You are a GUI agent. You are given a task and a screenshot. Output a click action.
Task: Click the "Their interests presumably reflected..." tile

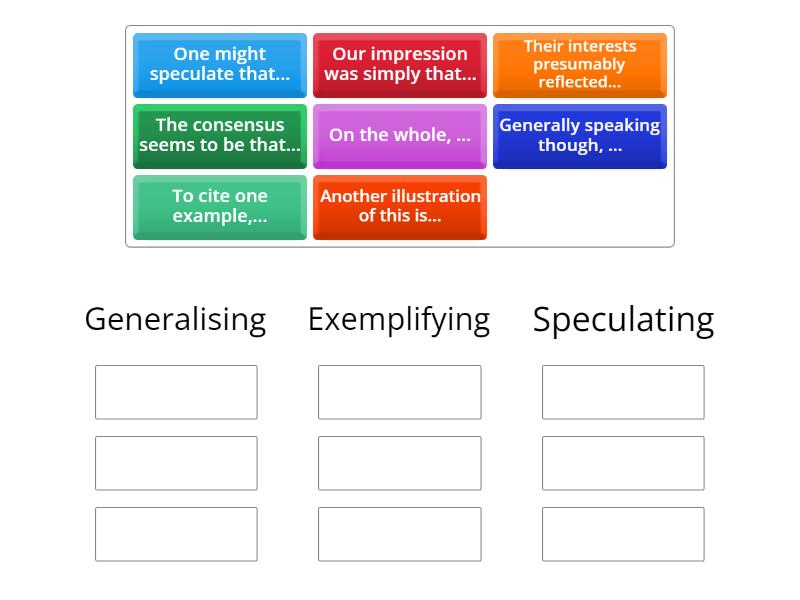[x=580, y=64]
